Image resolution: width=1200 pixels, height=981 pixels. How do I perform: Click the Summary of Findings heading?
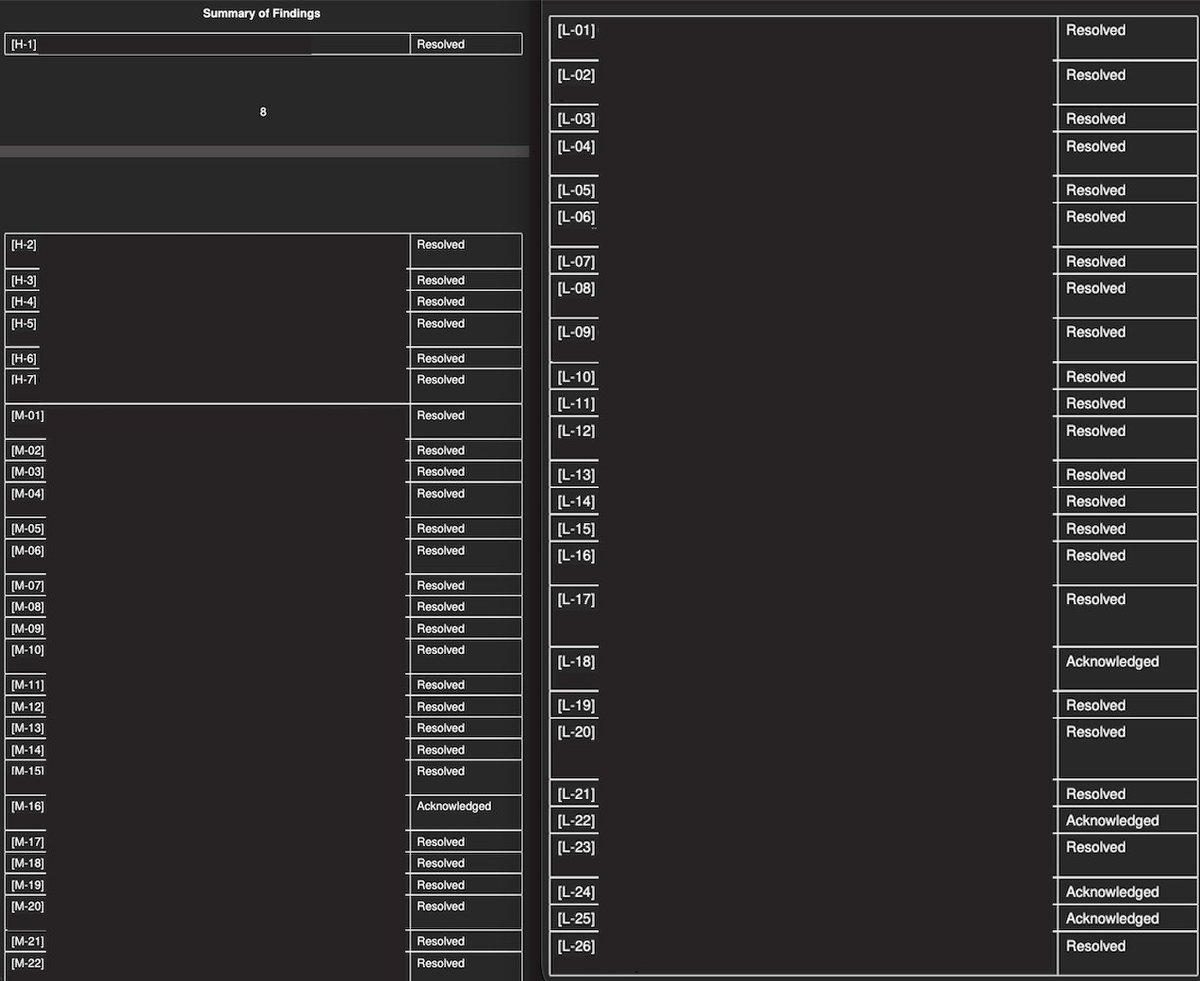262,14
